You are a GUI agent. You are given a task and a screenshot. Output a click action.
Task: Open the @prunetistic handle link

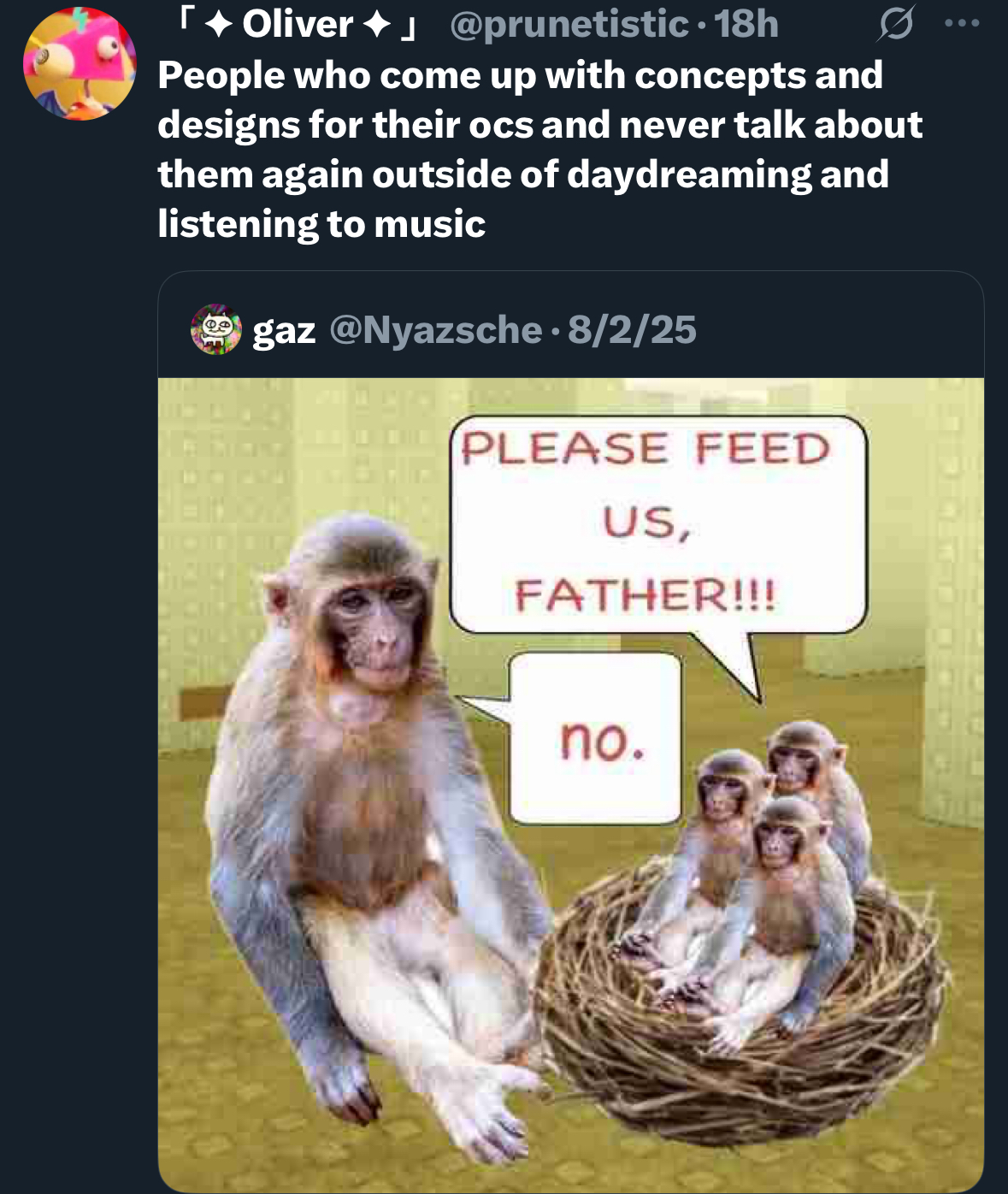coord(569,24)
